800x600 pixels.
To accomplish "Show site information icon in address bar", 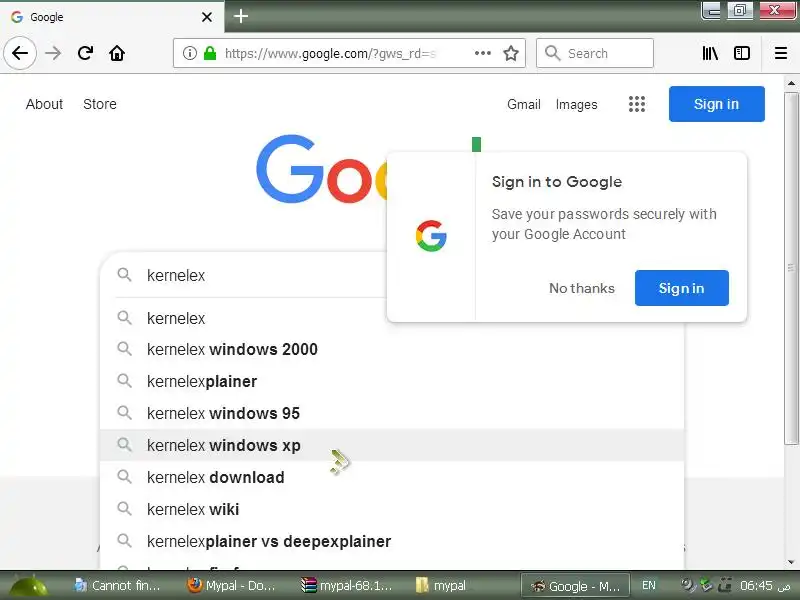I will [x=190, y=53].
